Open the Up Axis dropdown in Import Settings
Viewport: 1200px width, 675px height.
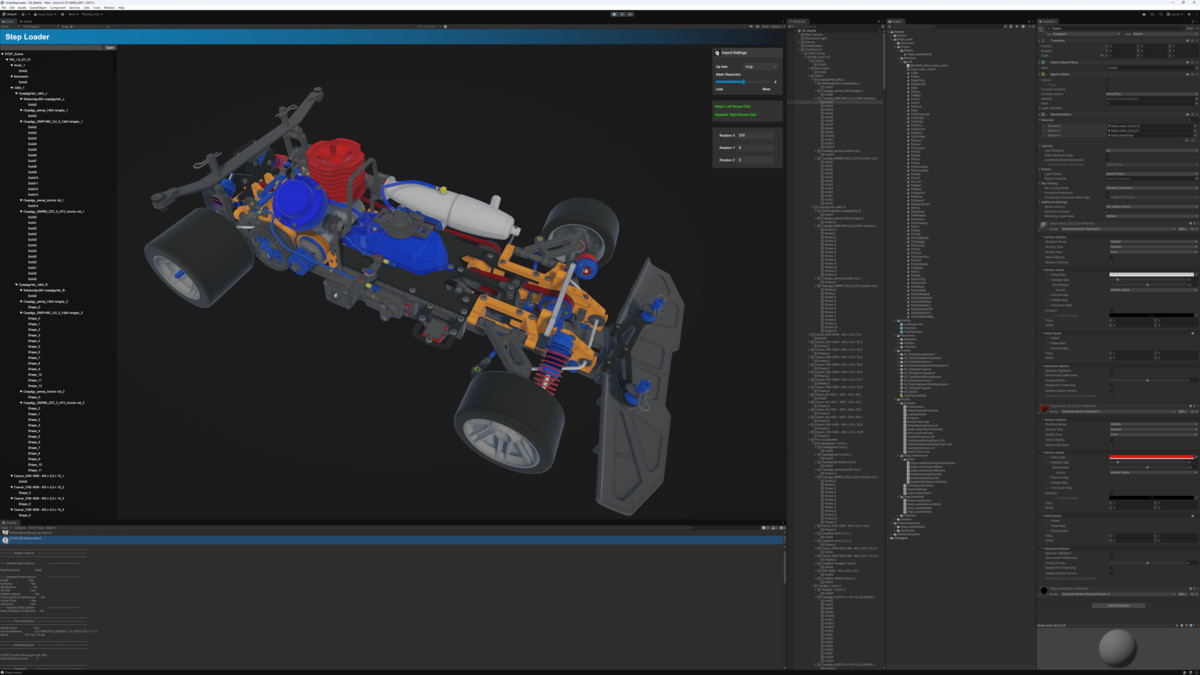(x=759, y=67)
